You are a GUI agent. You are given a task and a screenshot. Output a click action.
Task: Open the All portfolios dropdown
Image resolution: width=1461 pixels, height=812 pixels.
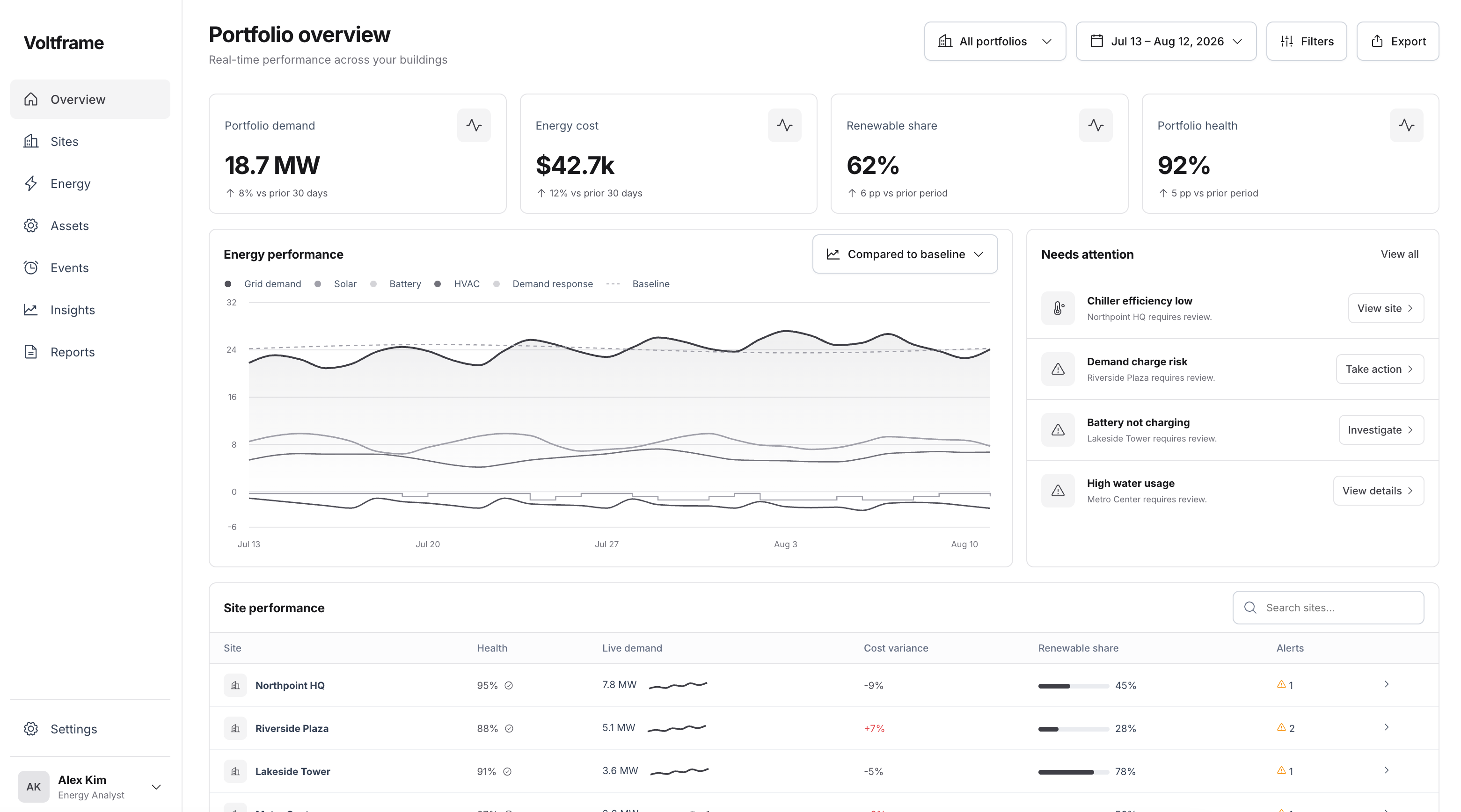pos(995,41)
